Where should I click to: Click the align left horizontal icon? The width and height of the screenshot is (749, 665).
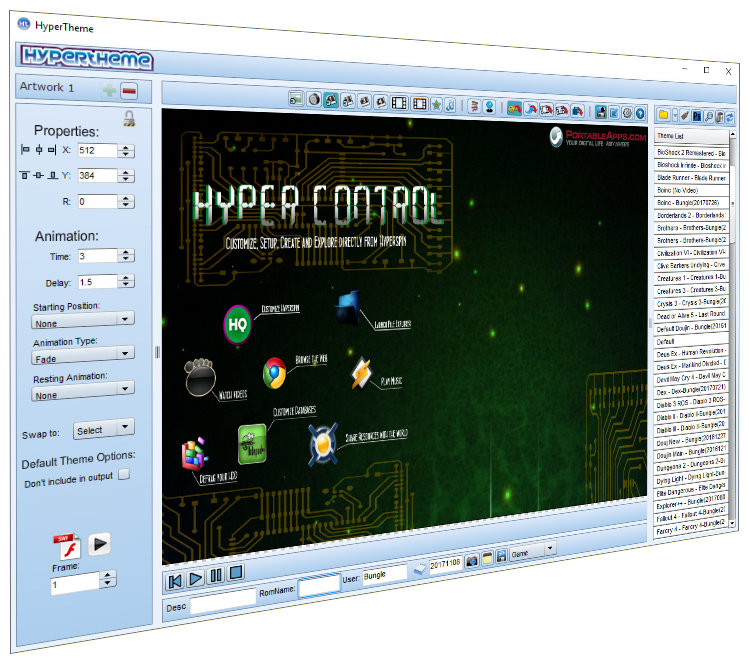pos(25,150)
